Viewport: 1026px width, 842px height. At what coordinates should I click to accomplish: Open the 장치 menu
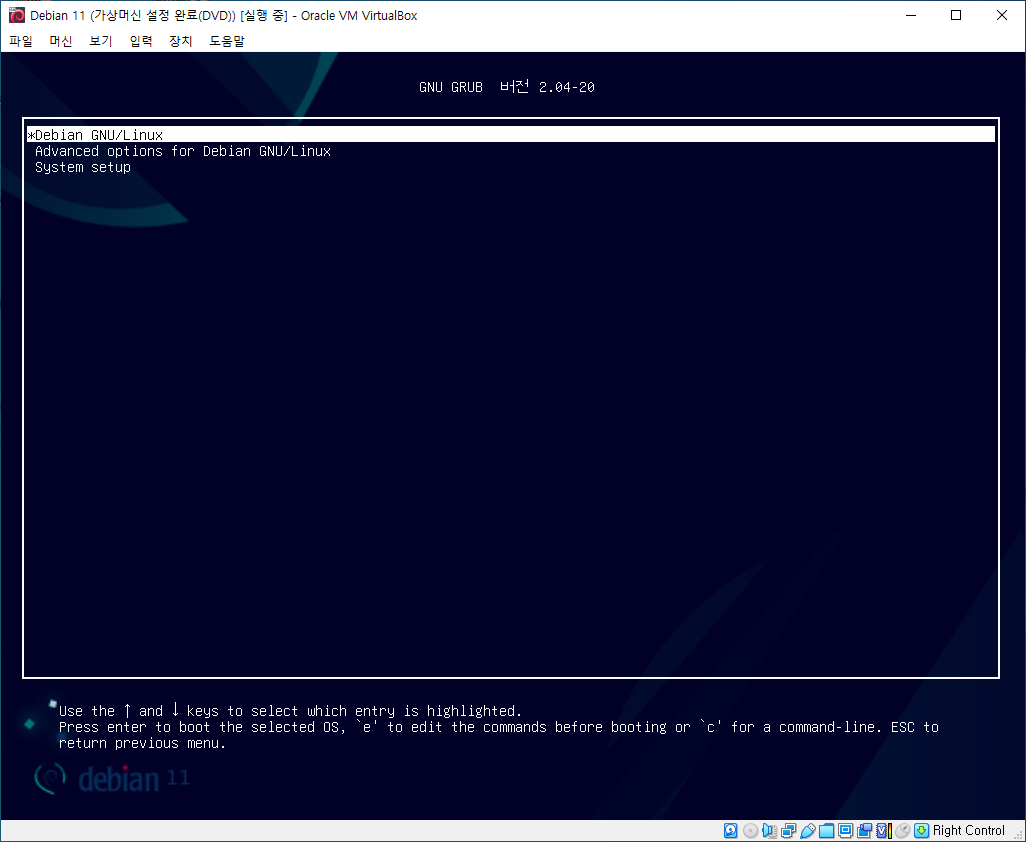click(x=181, y=41)
